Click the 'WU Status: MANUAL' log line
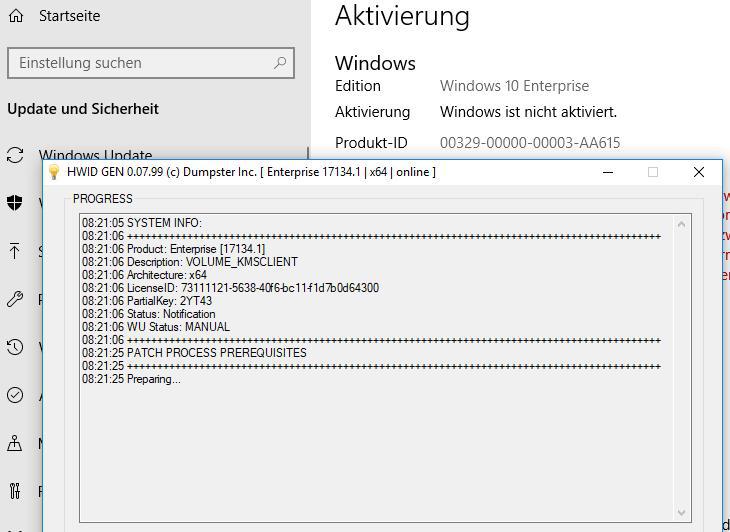 point(156,327)
